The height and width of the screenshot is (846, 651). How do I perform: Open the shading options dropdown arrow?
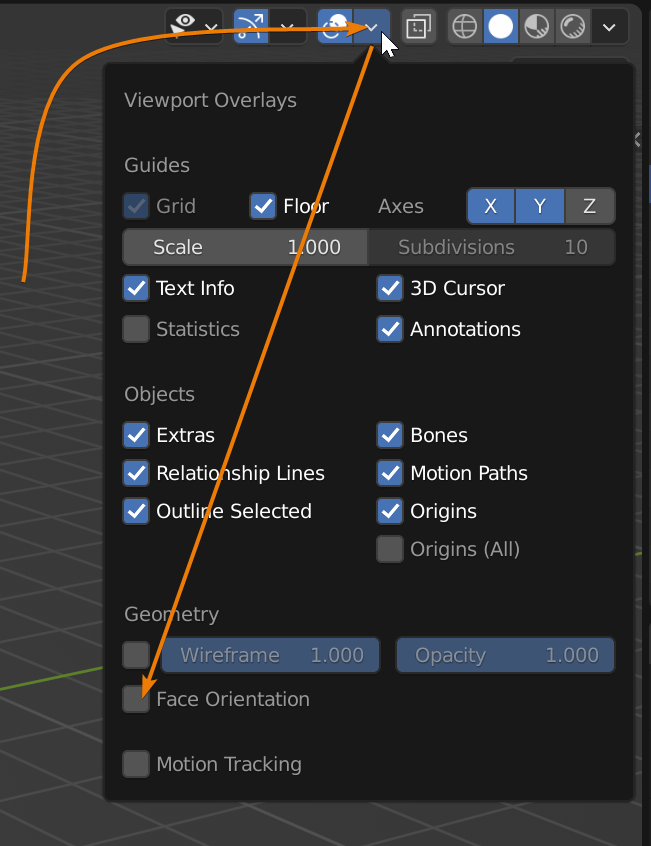609,26
